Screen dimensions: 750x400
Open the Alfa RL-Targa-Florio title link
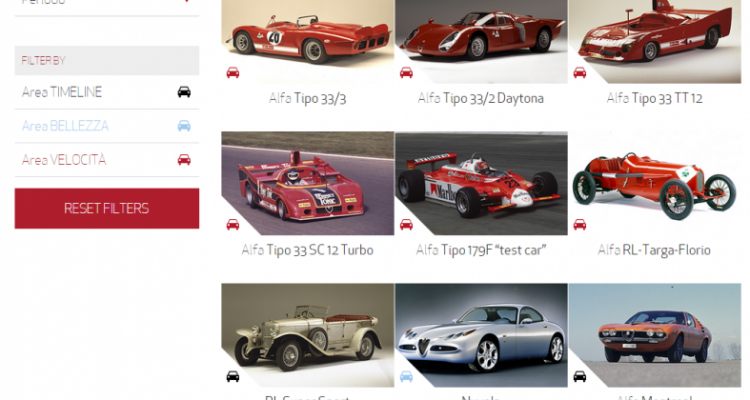(x=654, y=250)
